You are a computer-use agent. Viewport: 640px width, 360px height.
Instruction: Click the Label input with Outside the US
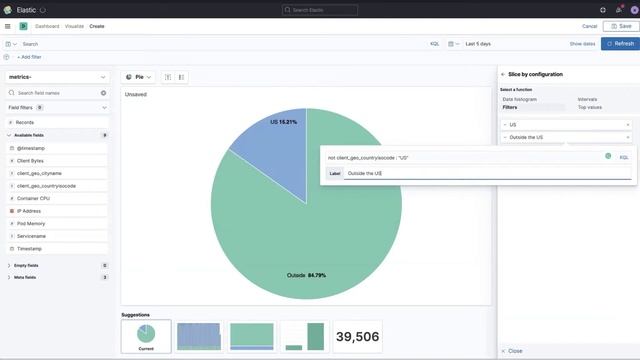[488, 173]
